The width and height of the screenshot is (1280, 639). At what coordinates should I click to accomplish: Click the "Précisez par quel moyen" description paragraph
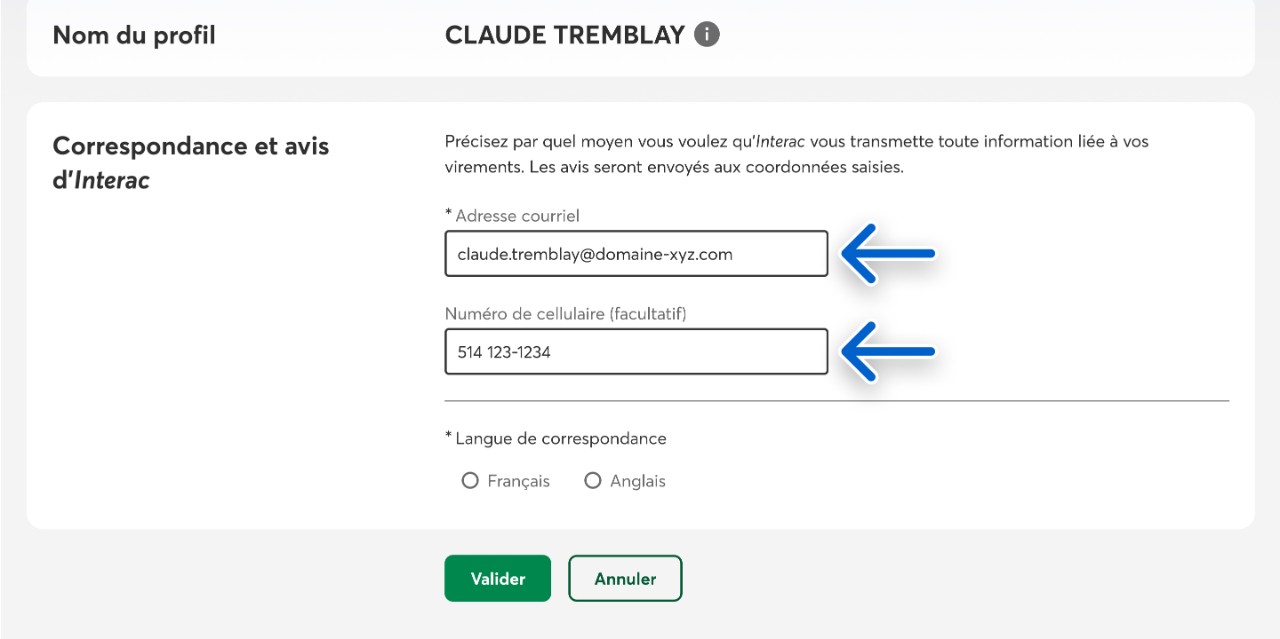pos(796,154)
